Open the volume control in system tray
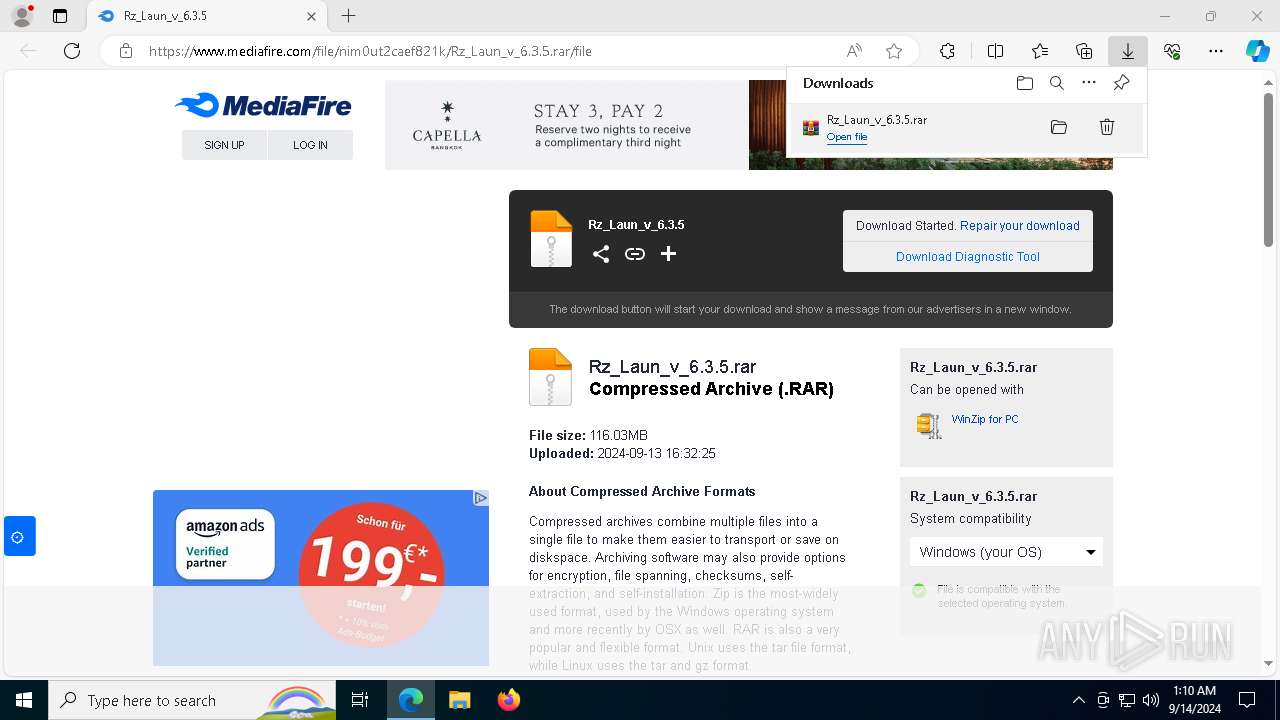Image resolution: width=1280 pixels, height=720 pixels. point(1151,700)
